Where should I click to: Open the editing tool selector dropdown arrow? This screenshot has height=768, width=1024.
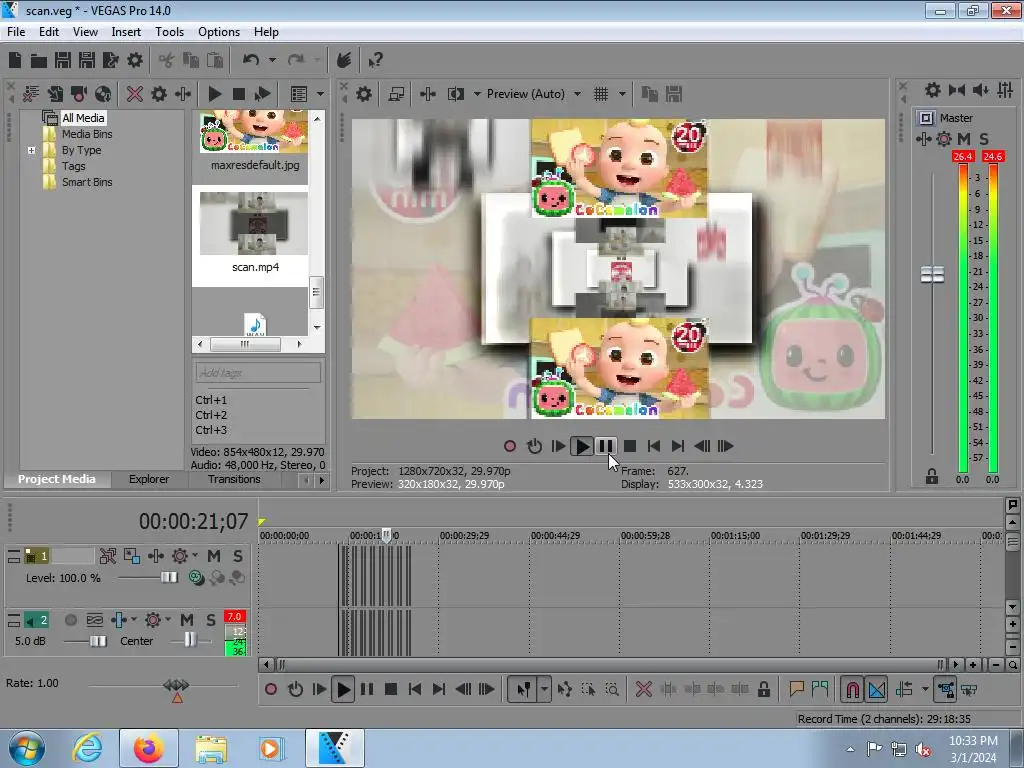click(544, 689)
